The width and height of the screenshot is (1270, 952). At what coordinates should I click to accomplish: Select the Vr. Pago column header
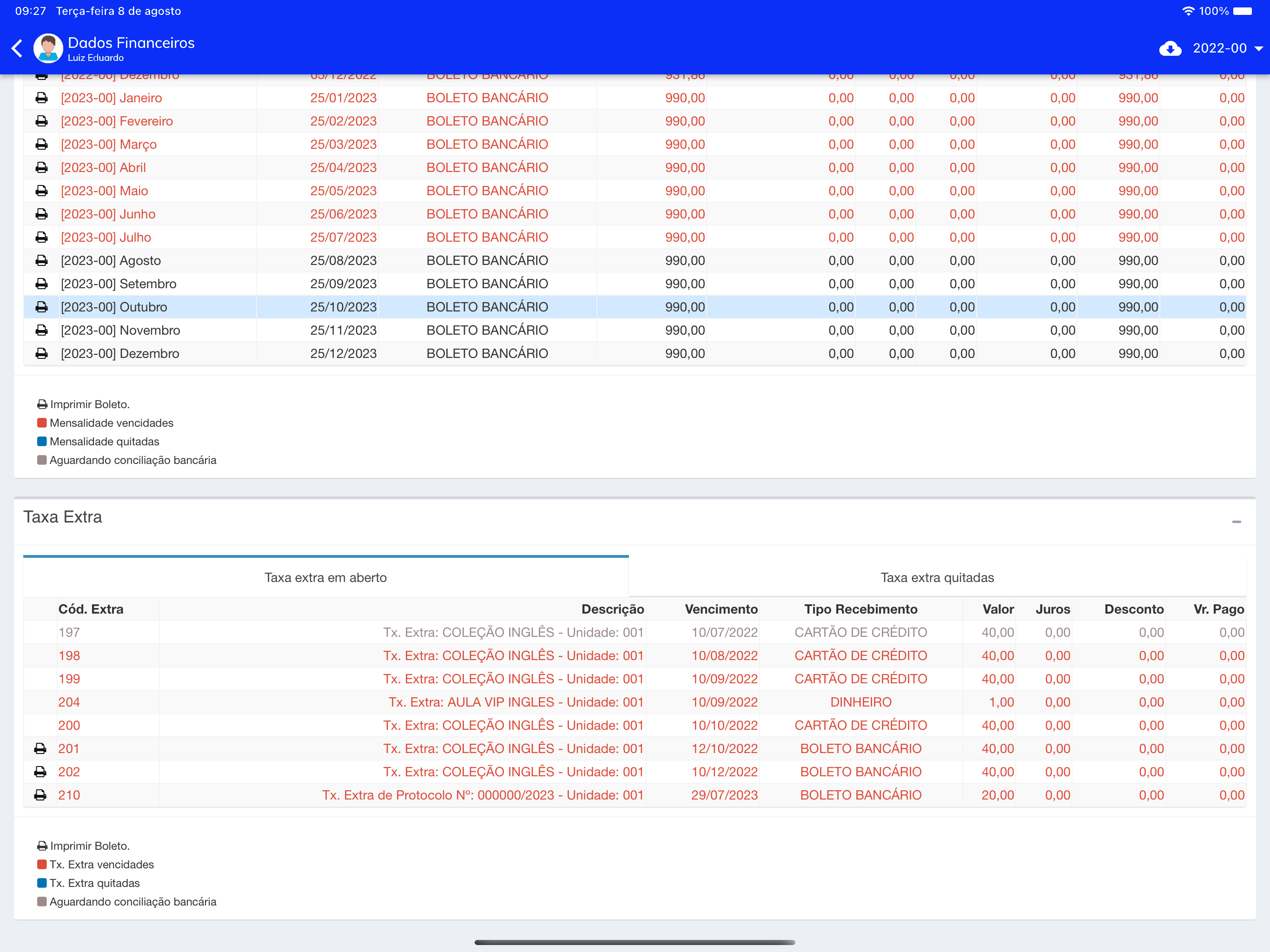point(1218,609)
